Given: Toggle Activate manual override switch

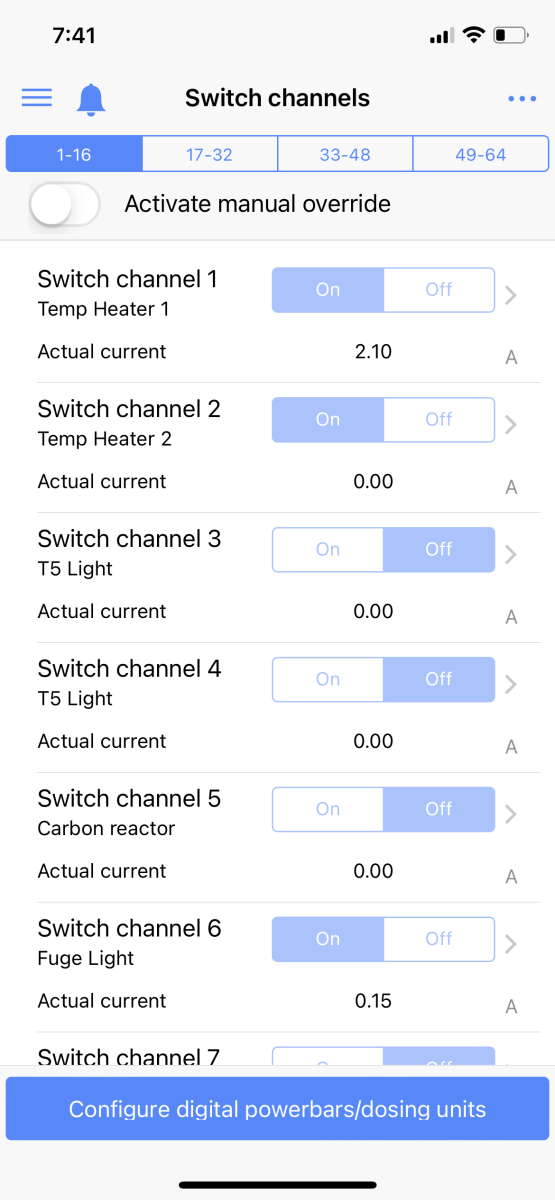Looking at the screenshot, I should click(65, 205).
